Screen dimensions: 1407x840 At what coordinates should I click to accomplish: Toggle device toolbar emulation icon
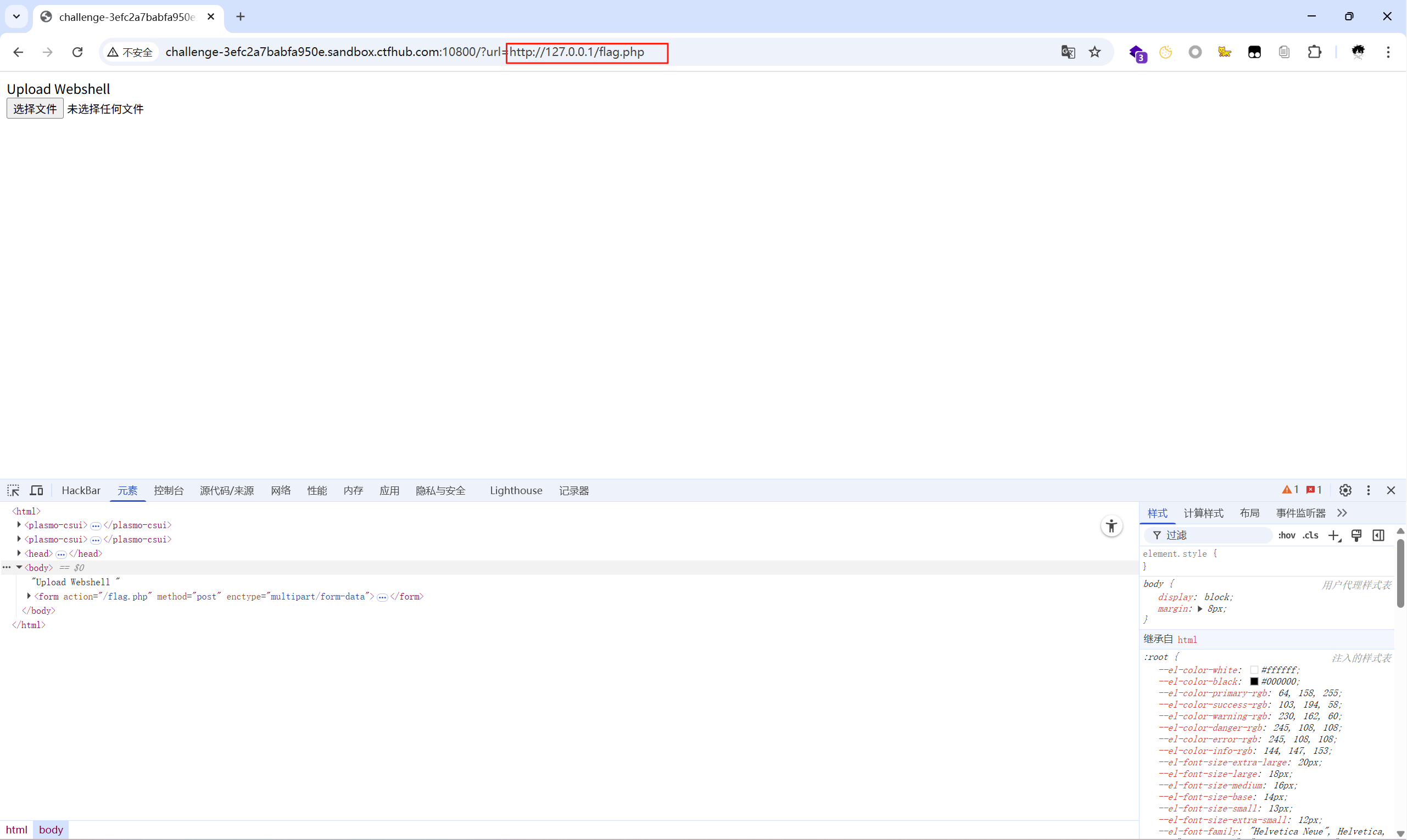37,490
